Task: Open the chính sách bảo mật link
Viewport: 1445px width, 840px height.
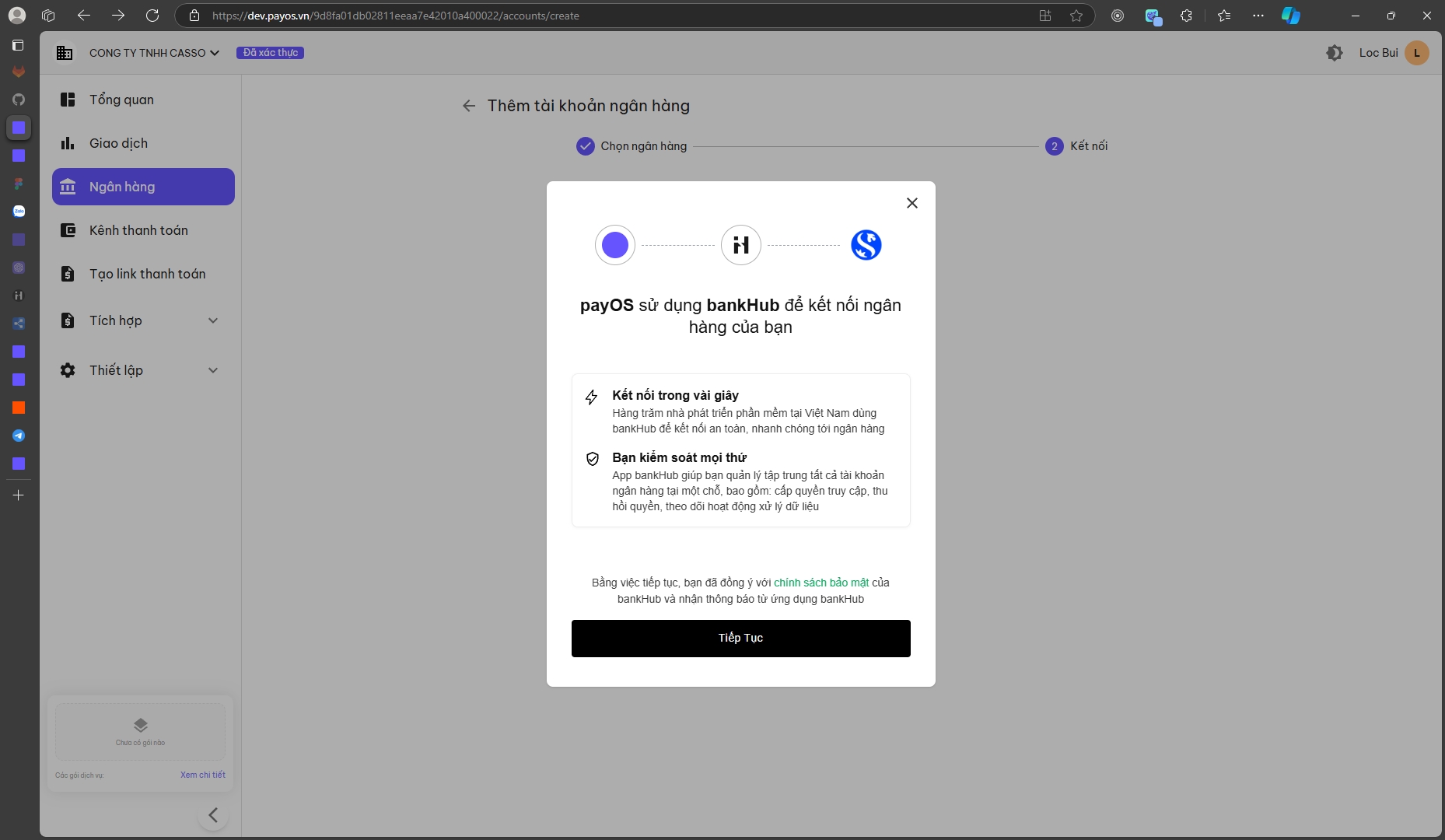Action: click(821, 583)
